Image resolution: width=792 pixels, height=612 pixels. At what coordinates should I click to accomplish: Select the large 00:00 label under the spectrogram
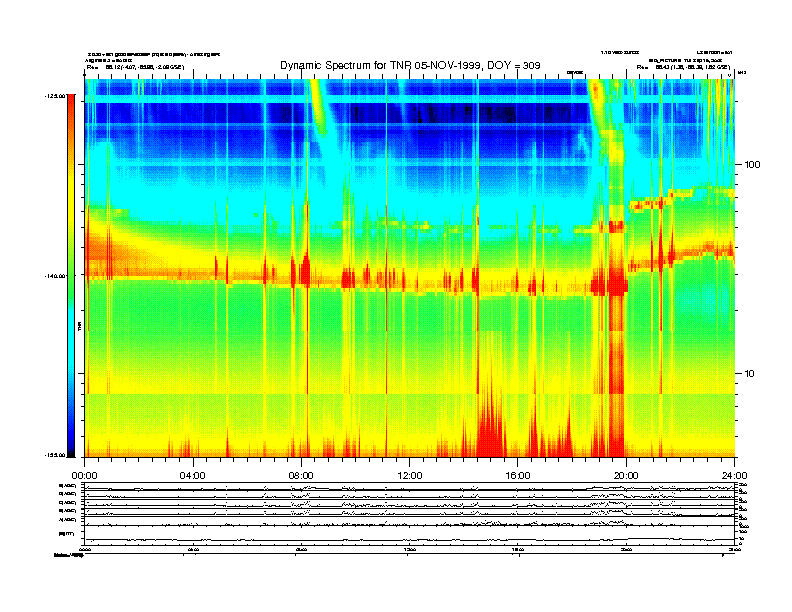[x=84, y=476]
